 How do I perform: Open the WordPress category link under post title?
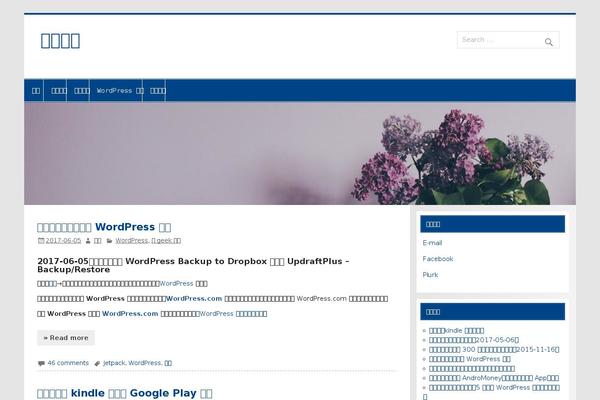coord(132,240)
